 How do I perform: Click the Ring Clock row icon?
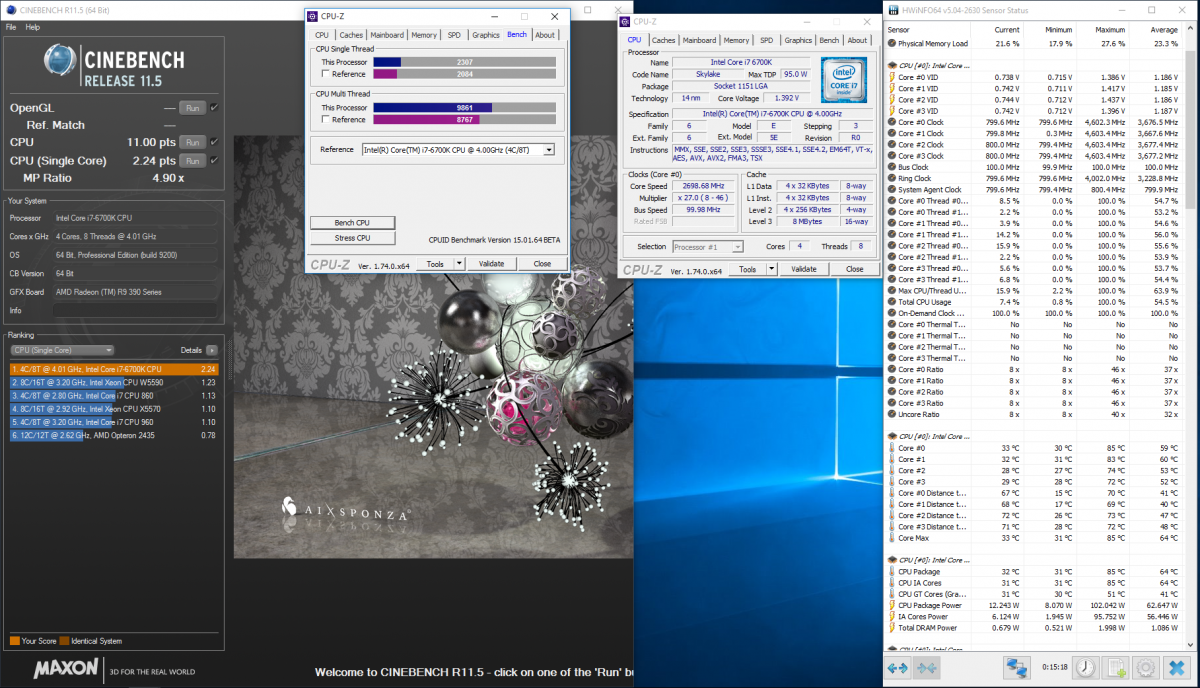click(x=892, y=178)
